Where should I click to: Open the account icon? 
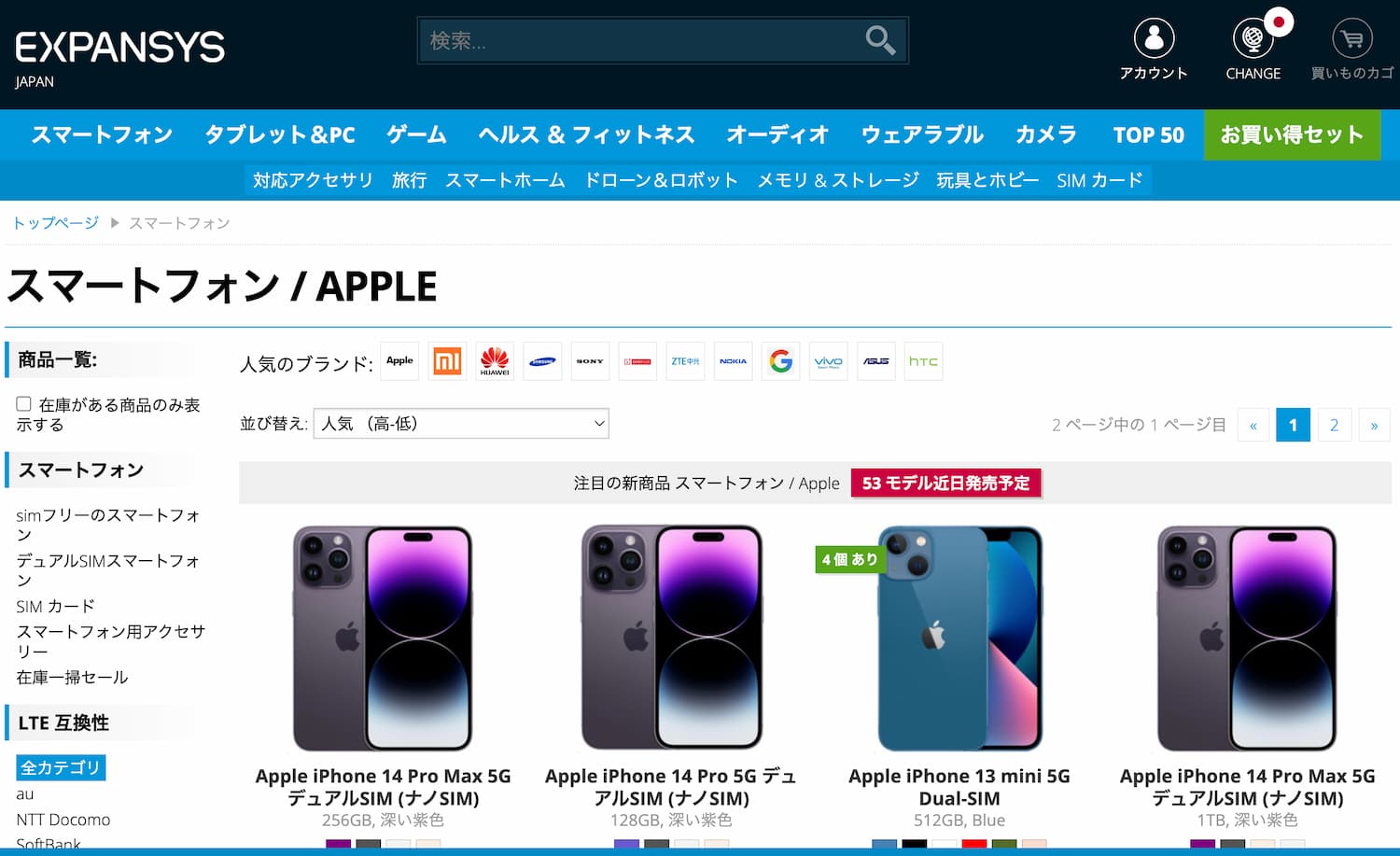1154,39
